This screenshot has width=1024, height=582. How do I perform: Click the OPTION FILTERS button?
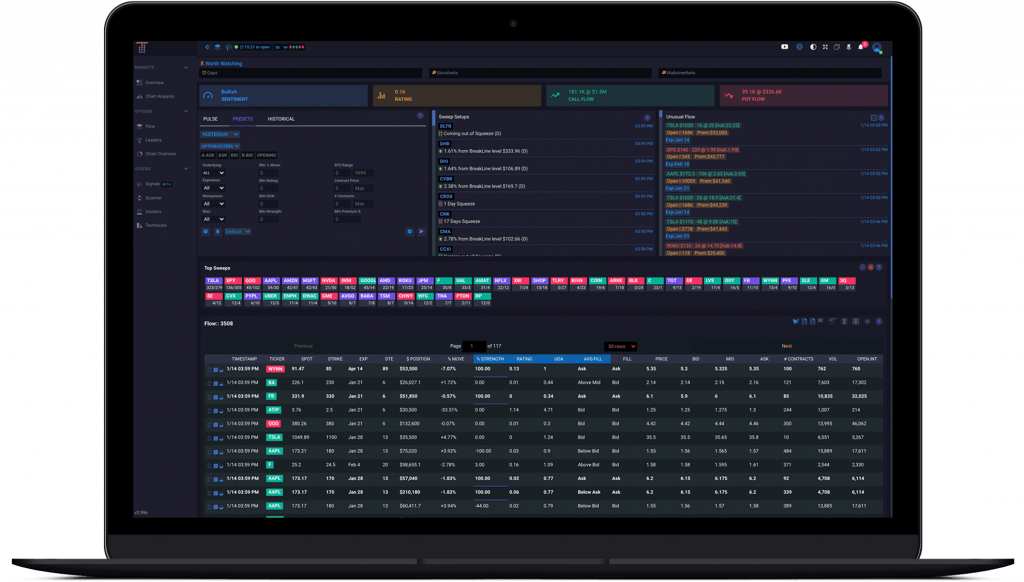[x=220, y=146]
